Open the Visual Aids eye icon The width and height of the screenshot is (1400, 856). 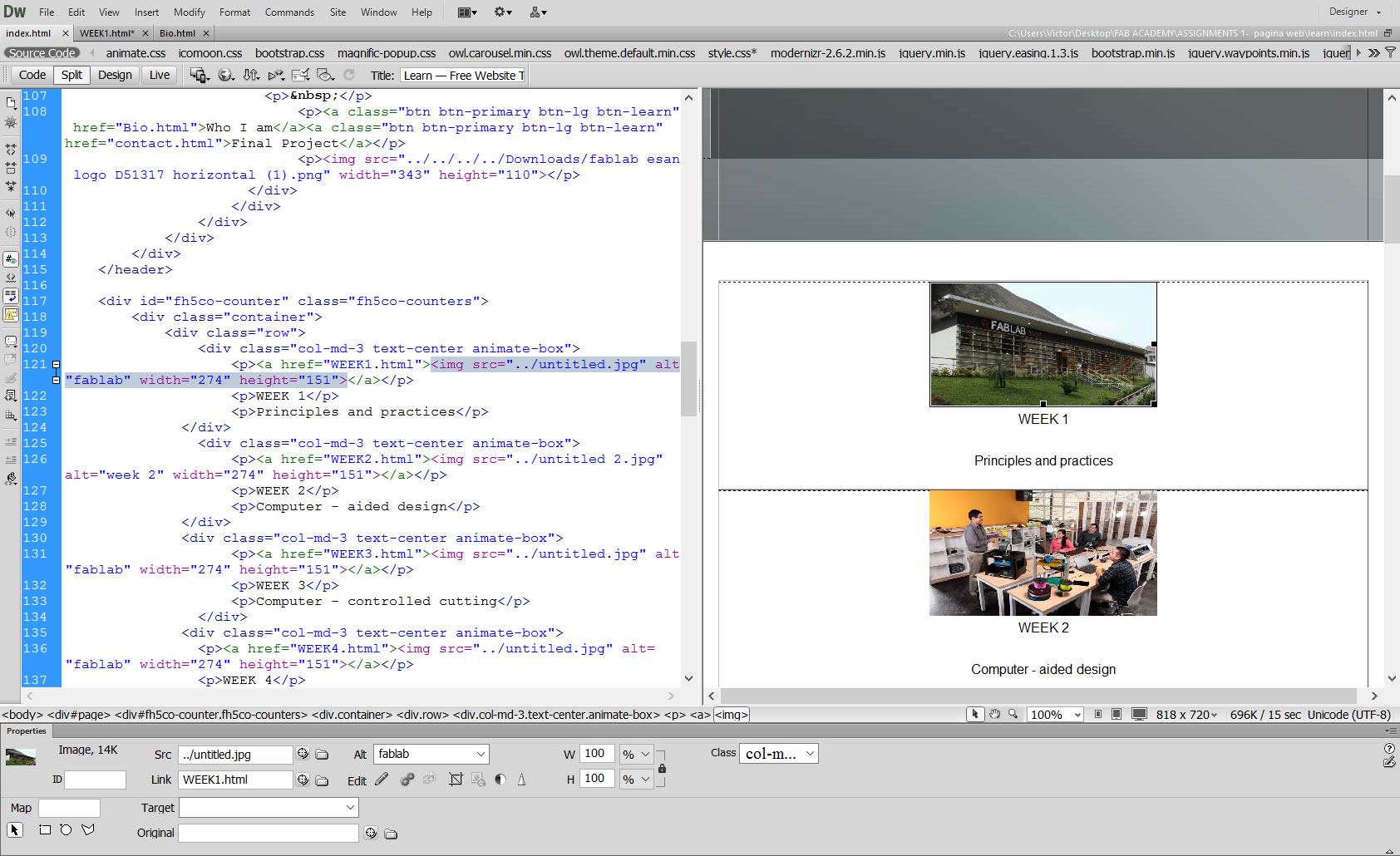click(x=325, y=75)
